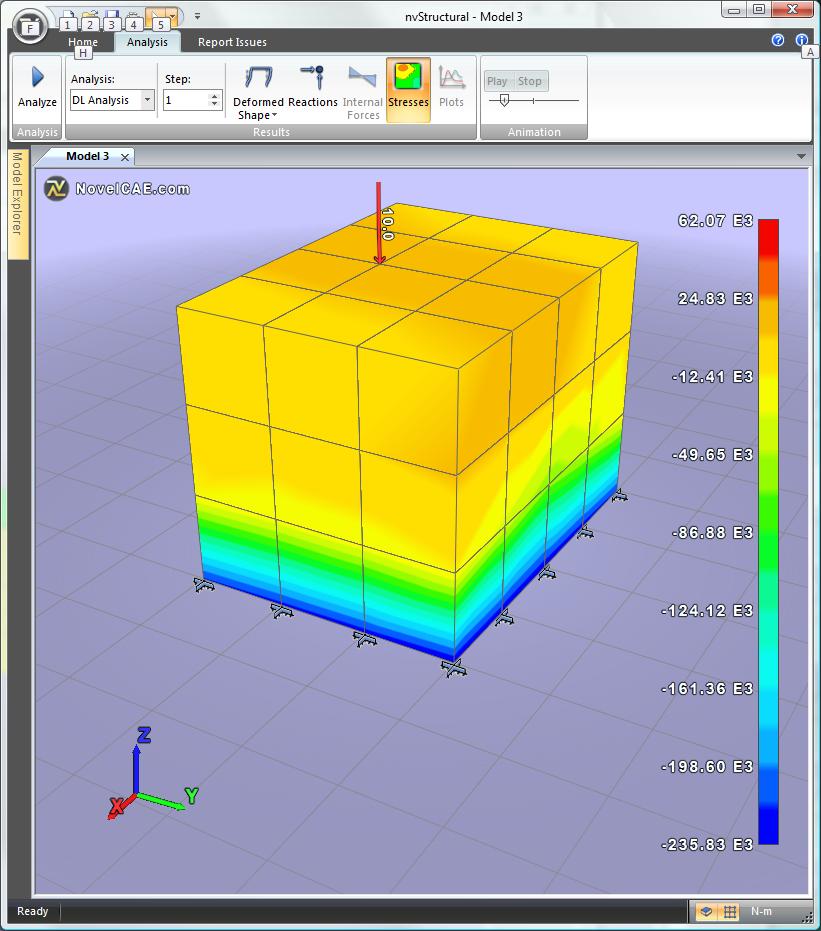Open the Plots results icon
The width and height of the screenshot is (821, 931).
click(x=451, y=88)
